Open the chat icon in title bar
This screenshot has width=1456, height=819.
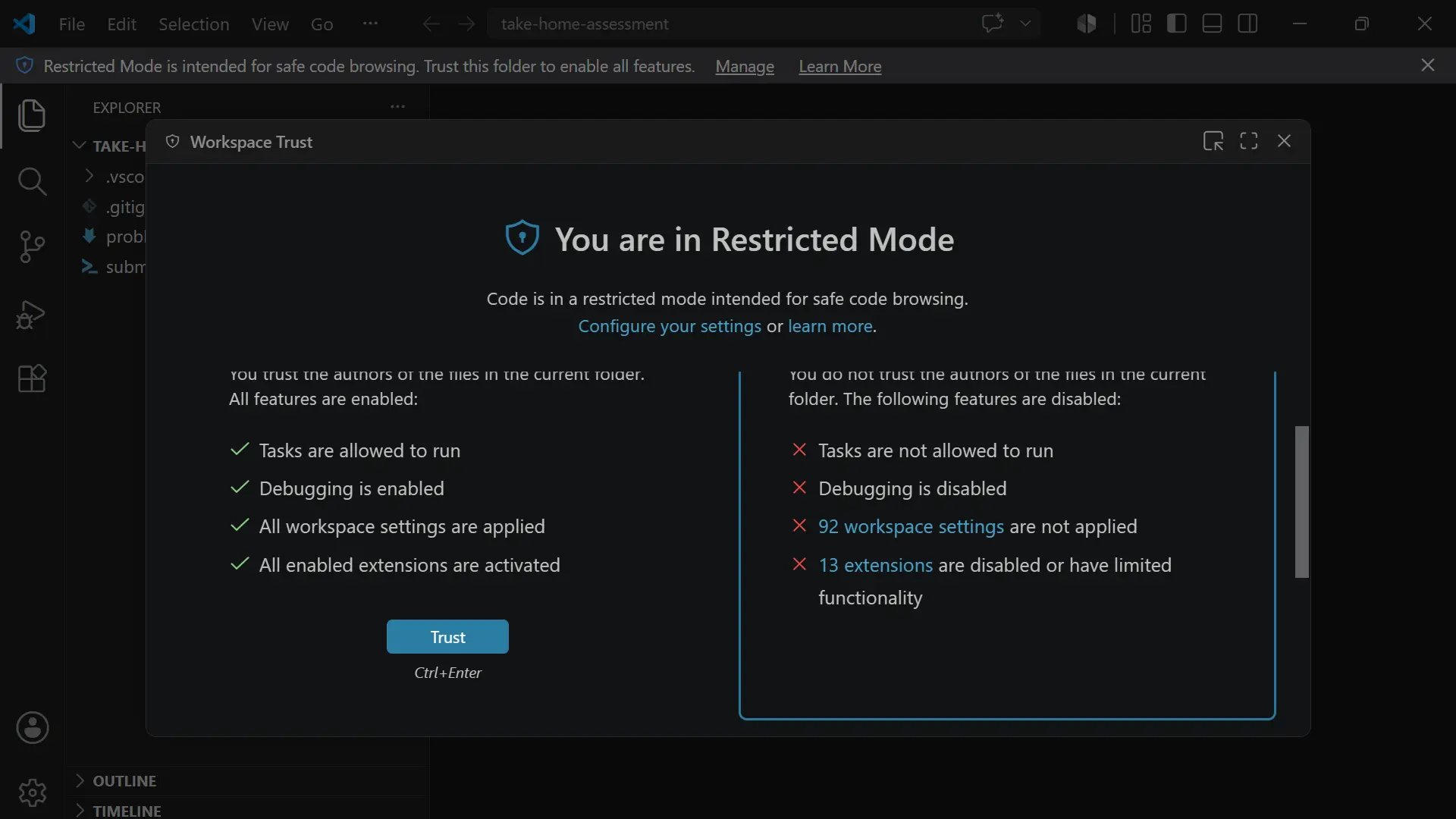click(x=993, y=23)
